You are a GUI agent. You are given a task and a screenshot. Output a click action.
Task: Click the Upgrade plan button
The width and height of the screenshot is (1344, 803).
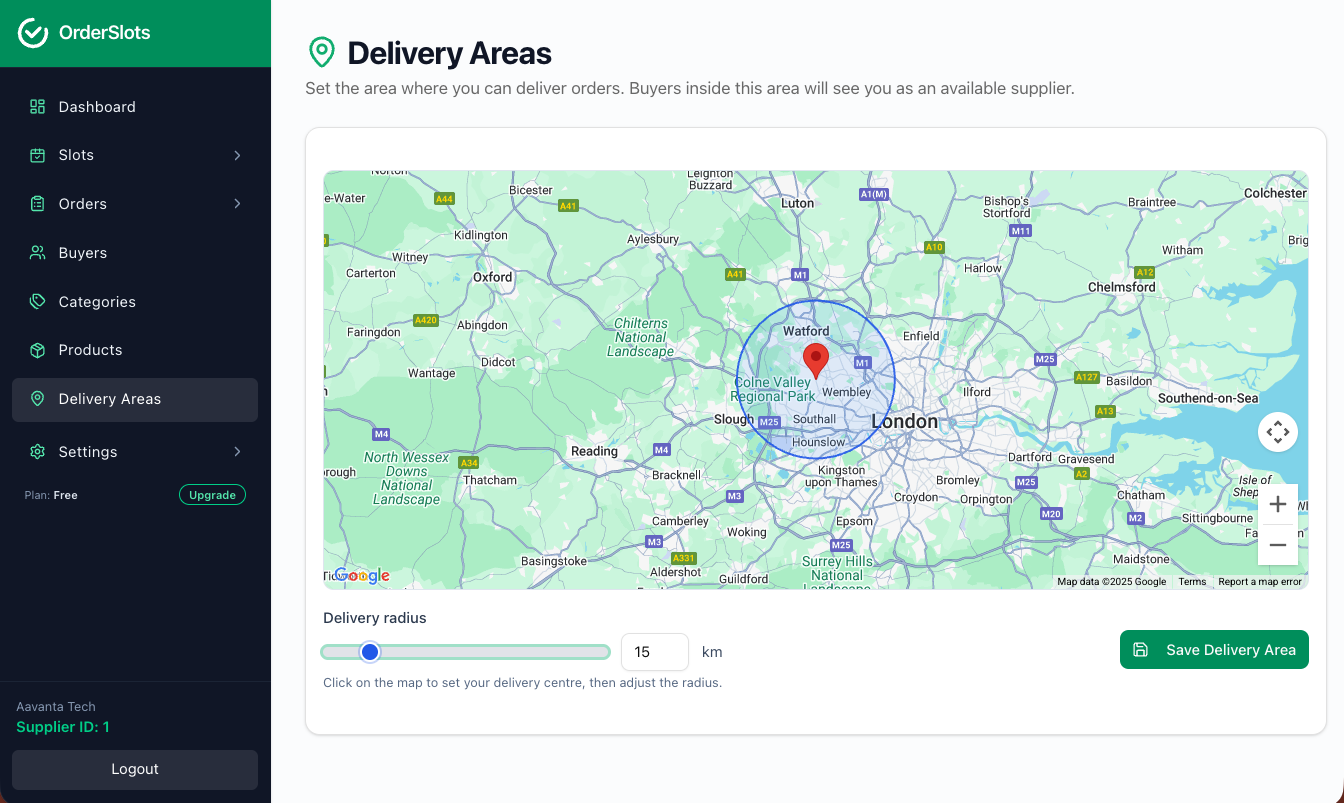click(212, 494)
